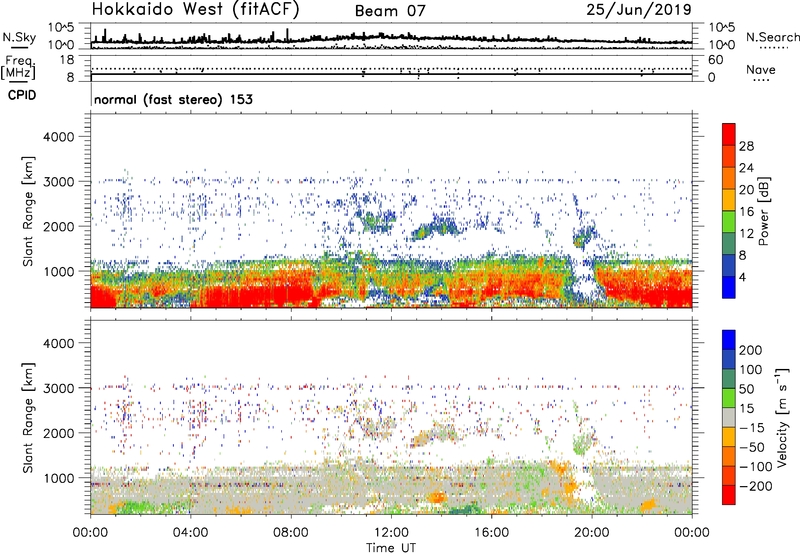The width and height of the screenshot is (800, 554).
Task: Click the '60' right tick of frequency panel
Action: coord(715,60)
